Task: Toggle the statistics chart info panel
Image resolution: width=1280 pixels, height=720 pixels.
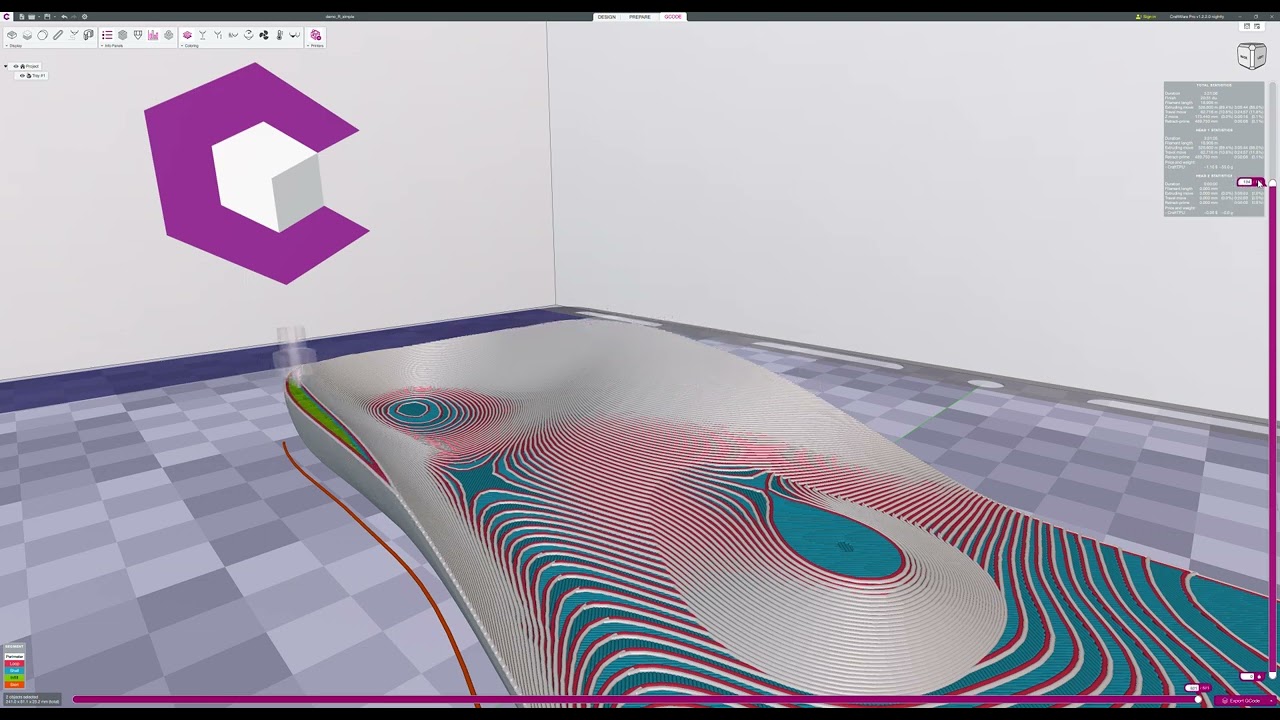Action: 153,35
